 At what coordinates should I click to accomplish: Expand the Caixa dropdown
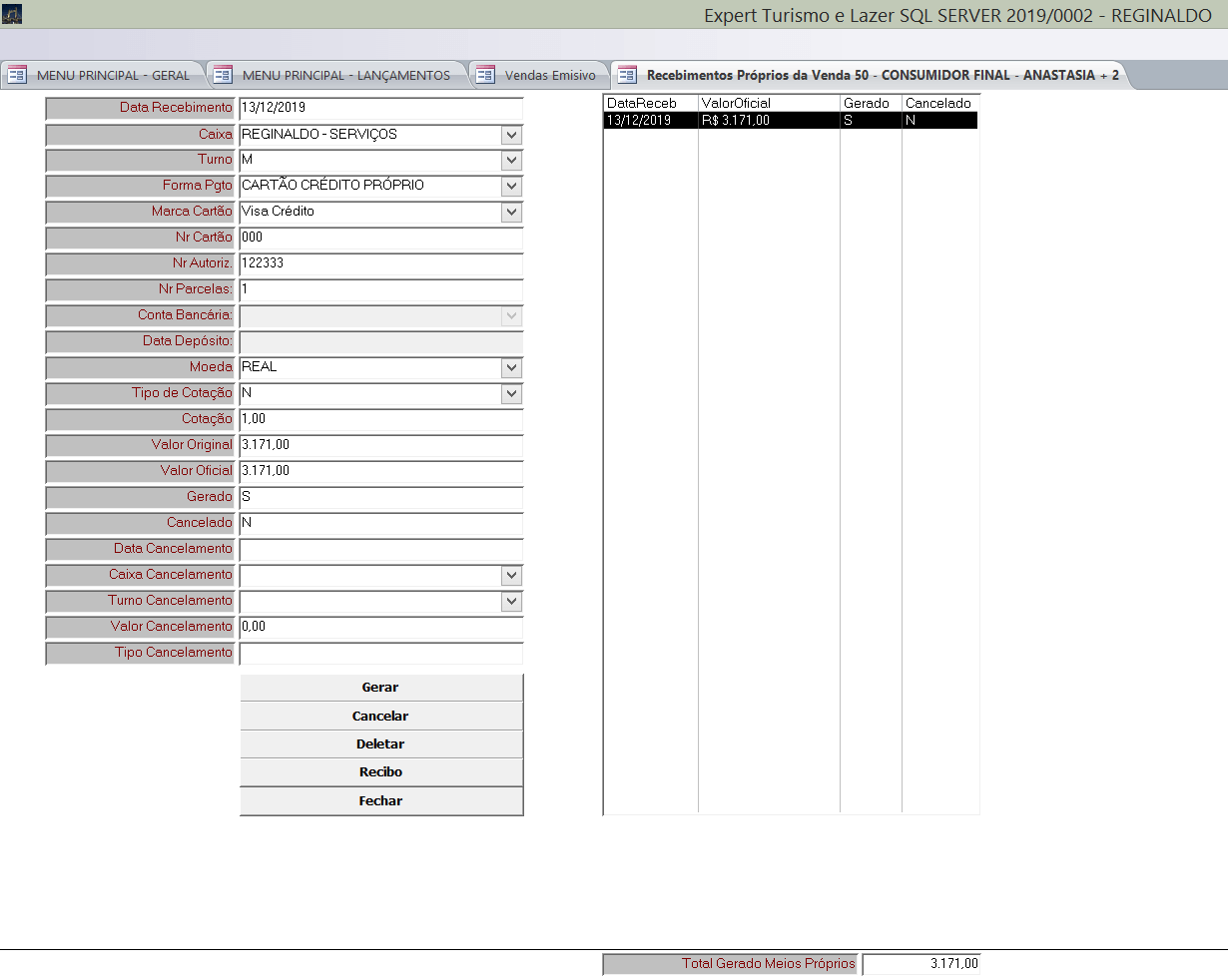coord(511,135)
